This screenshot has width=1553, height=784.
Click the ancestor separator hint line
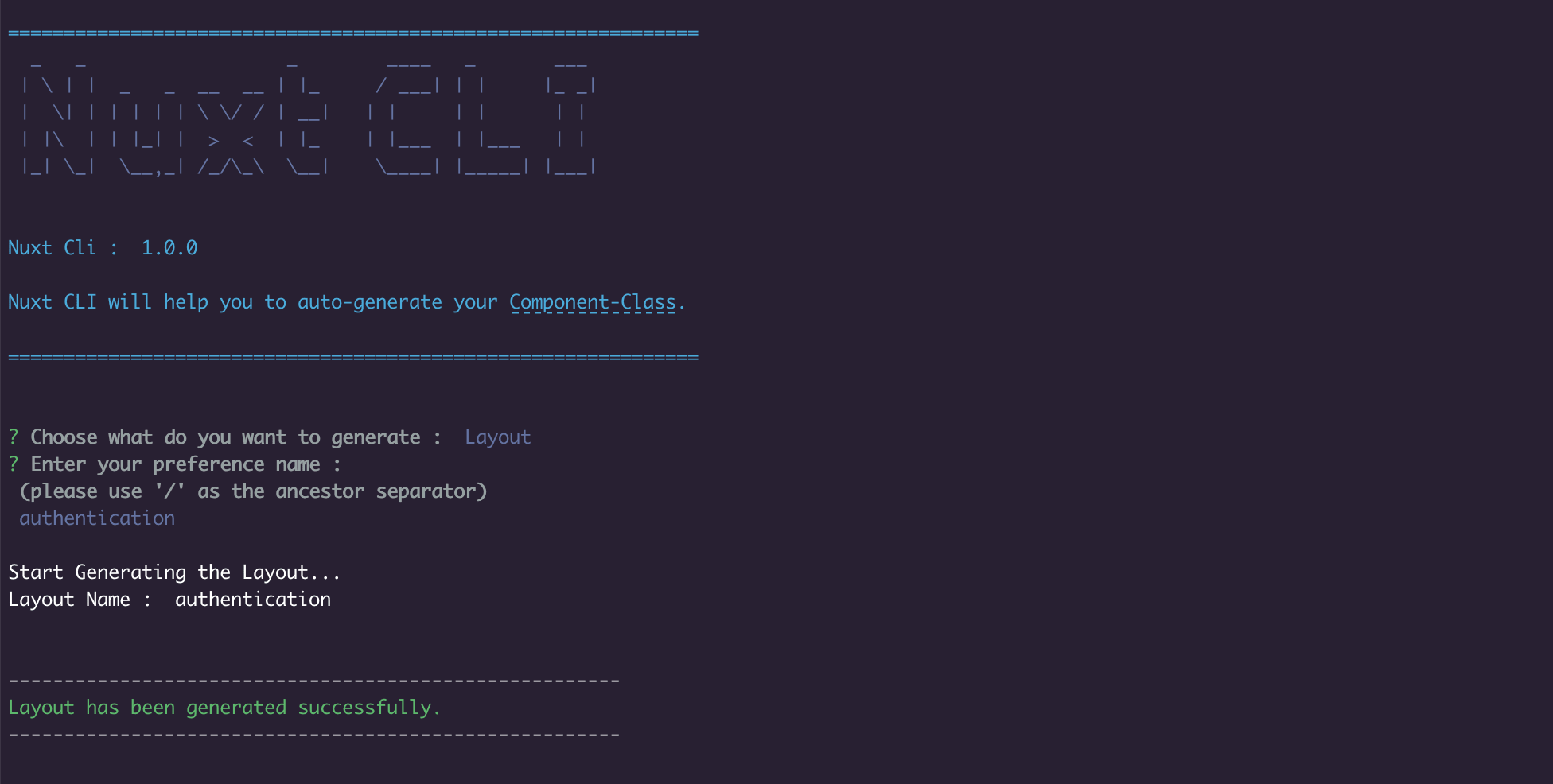pyautogui.click(x=253, y=491)
